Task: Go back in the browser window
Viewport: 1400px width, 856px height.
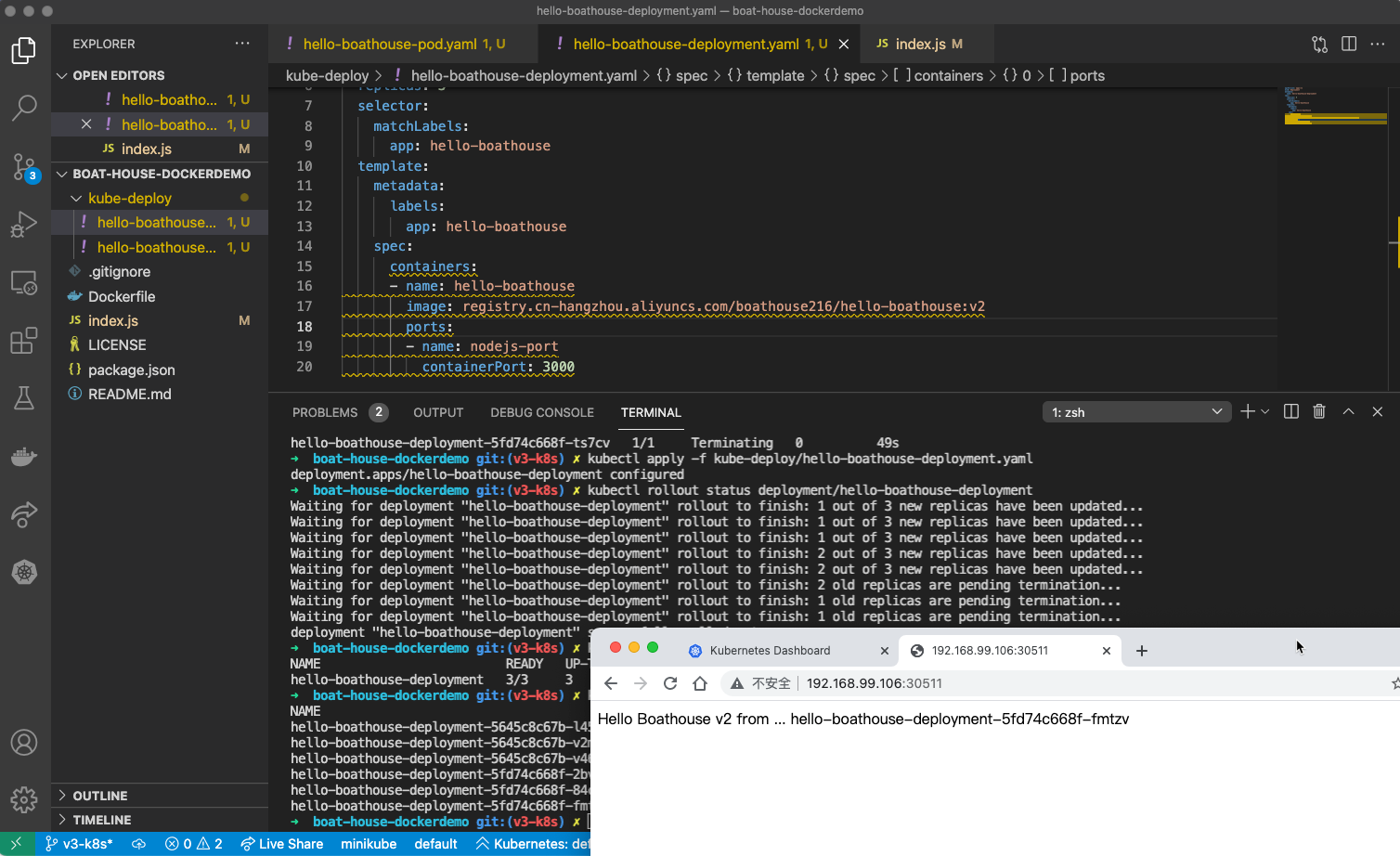Action: (611, 683)
